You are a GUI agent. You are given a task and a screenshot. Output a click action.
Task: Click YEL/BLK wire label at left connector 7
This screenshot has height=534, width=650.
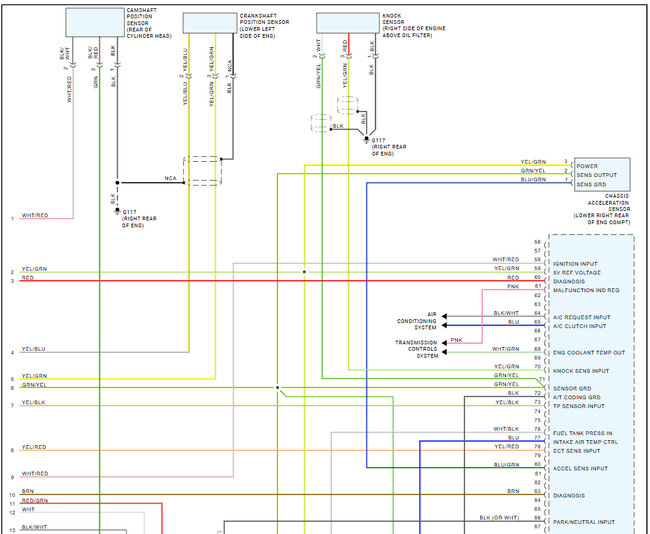pyautogui.click(x=33, y=403)
